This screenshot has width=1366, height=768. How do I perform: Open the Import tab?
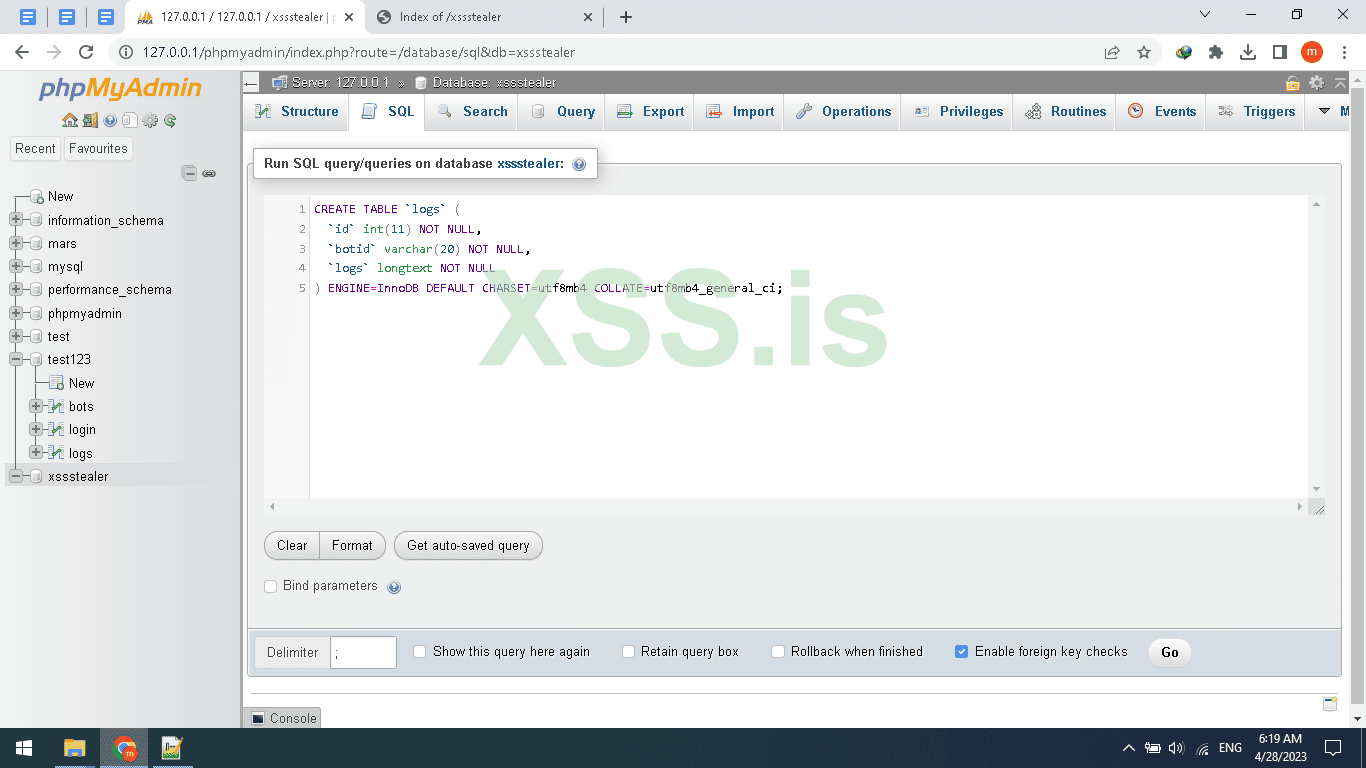coord(739,112)
